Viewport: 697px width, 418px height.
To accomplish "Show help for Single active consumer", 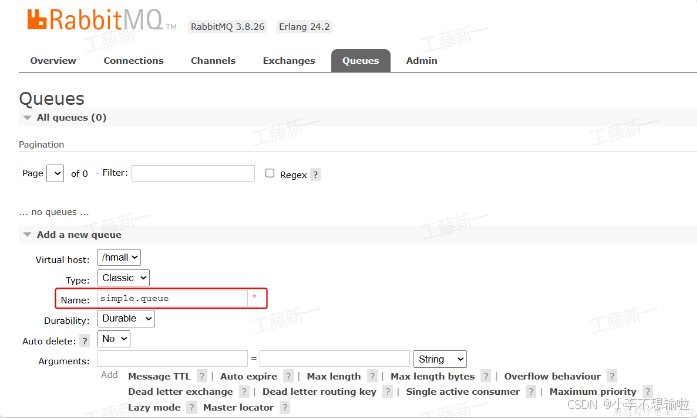I will click(531, 392).
